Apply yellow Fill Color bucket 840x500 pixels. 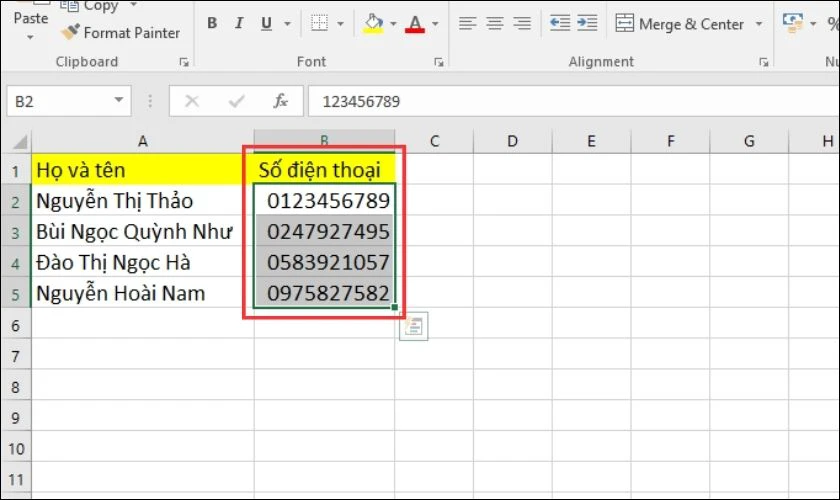click(373, 23)
